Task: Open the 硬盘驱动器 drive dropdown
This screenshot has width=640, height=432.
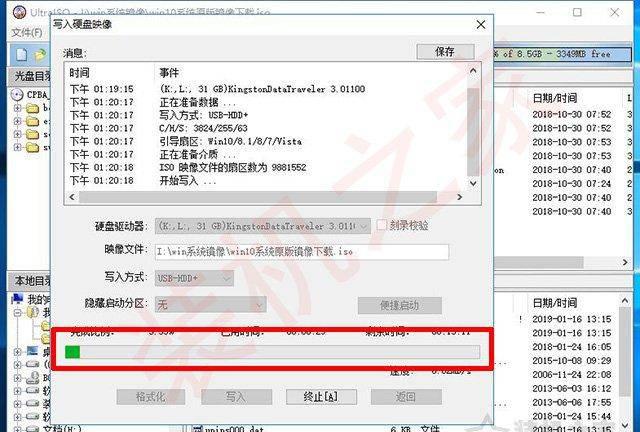Action: coord(363,226)
